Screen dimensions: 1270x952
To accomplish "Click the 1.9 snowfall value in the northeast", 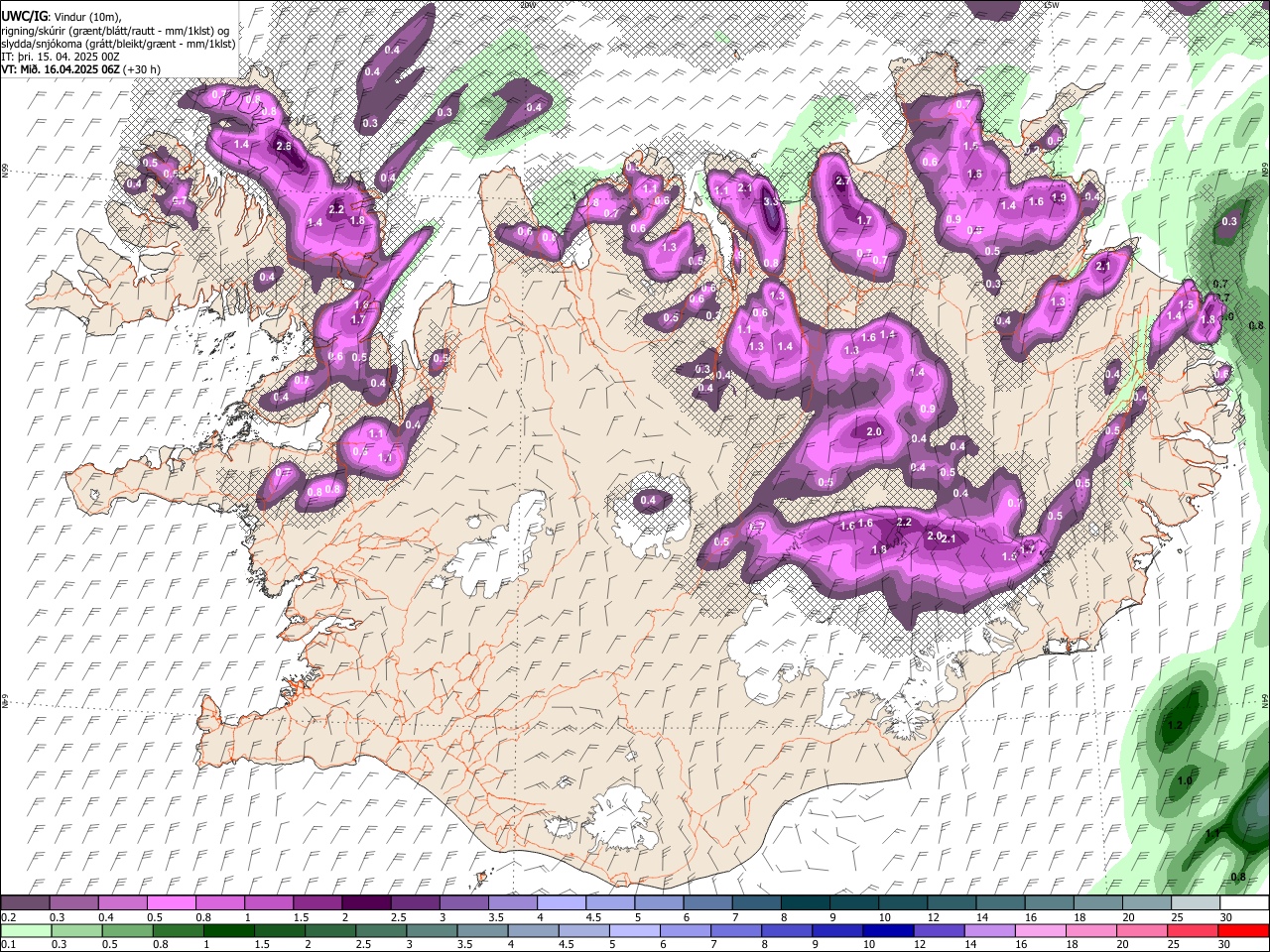I will click(1059, 197).
